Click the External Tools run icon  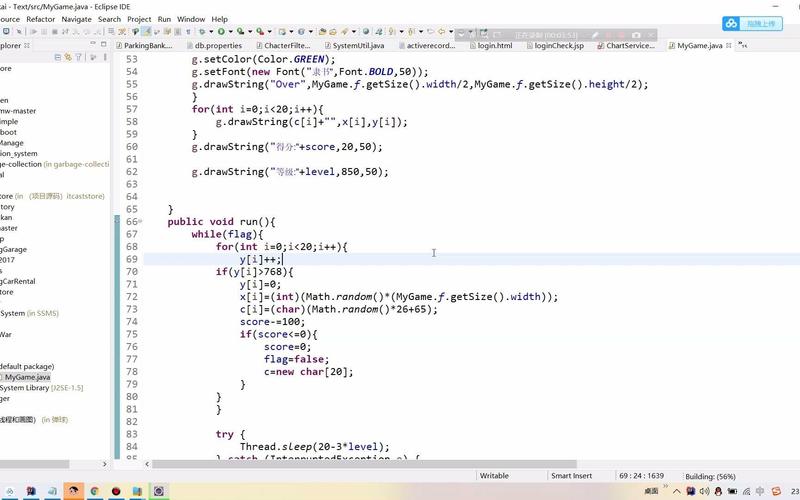point(260,32)
